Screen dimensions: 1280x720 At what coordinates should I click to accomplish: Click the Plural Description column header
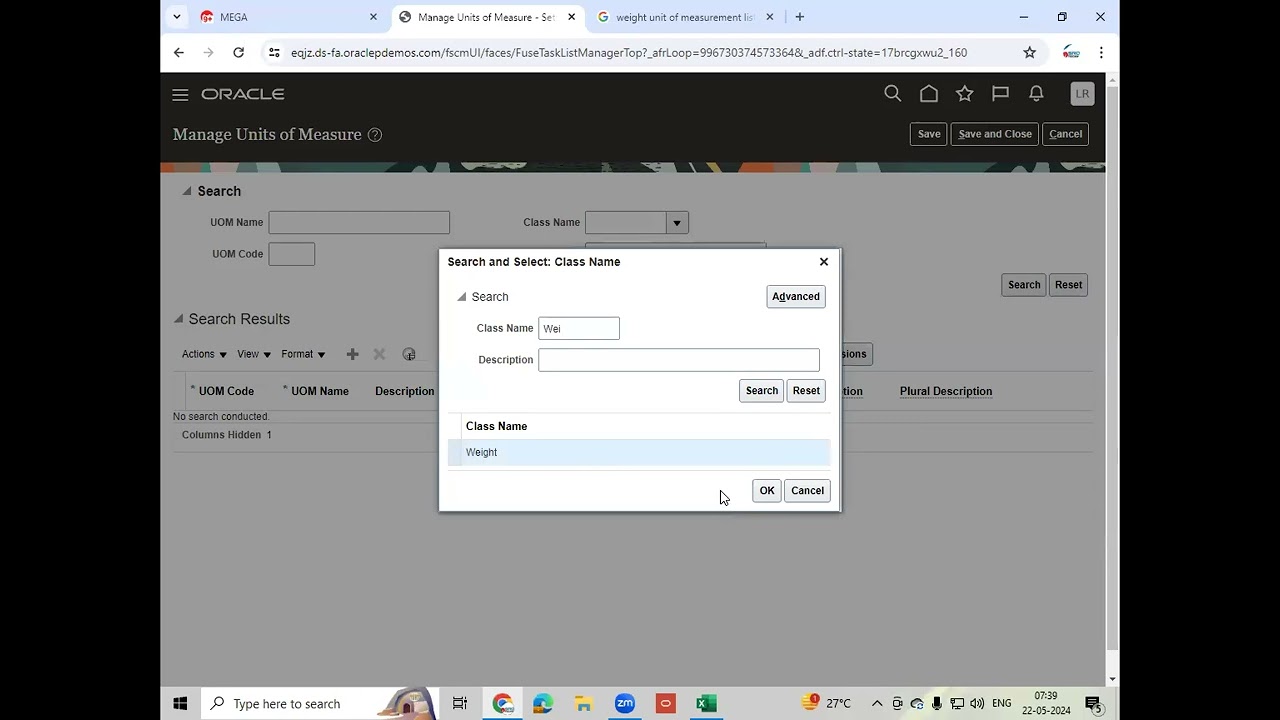946,391
